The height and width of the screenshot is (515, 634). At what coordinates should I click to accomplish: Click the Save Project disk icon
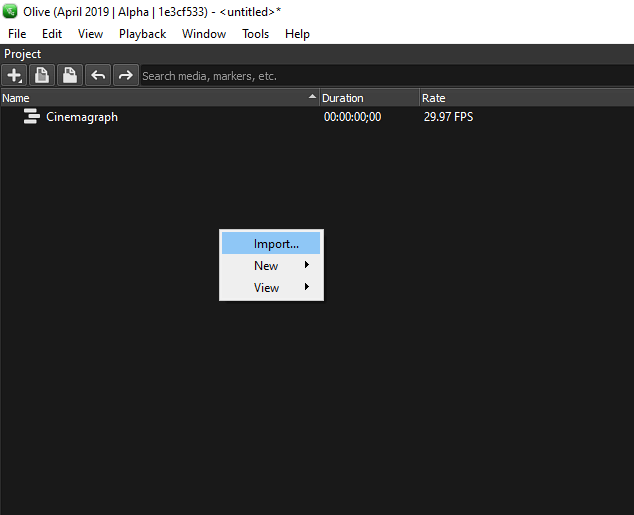point(70,75)
